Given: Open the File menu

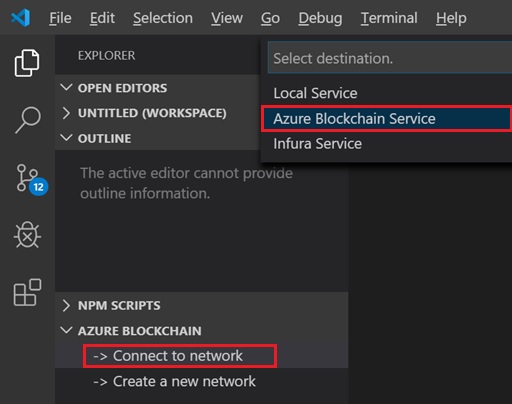Looking at the screenshot, I should tap(60, 18).
